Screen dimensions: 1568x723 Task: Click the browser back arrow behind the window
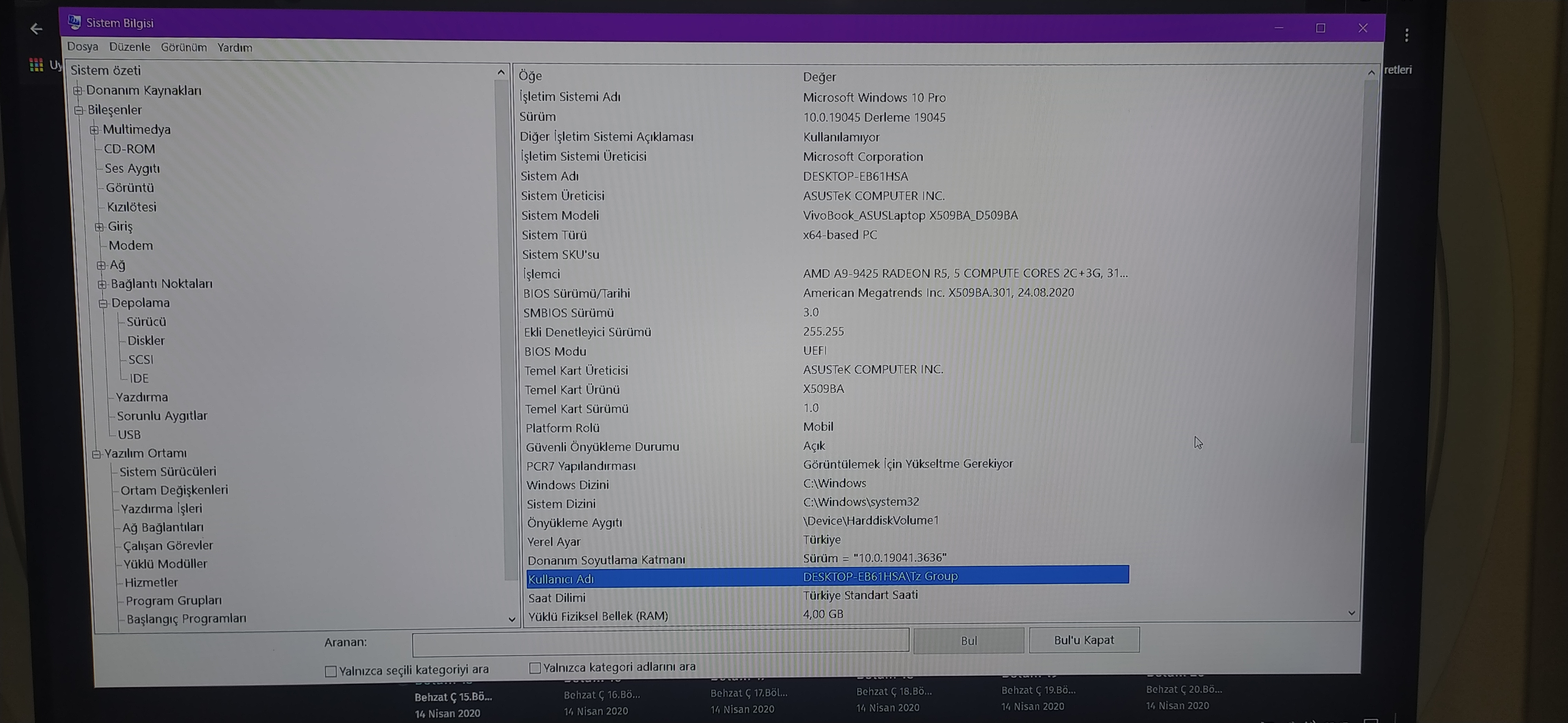[36, 29]
